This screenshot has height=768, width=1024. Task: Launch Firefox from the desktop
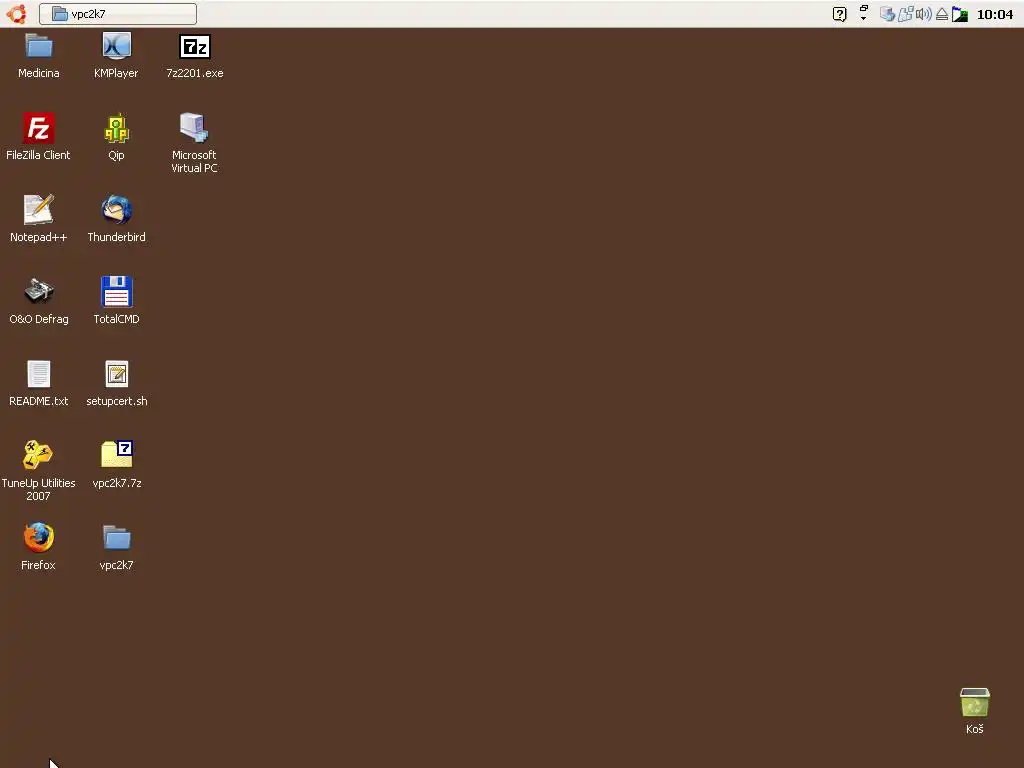click(x=39, y=537)
